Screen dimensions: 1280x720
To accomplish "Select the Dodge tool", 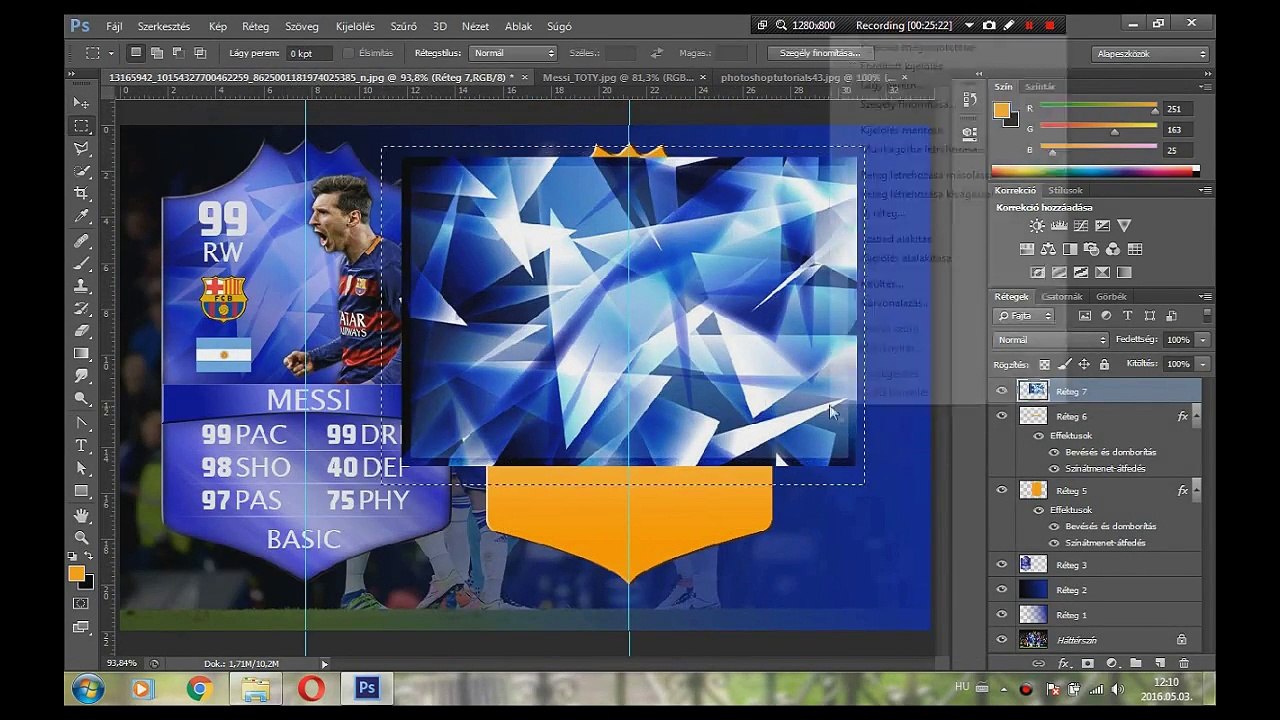I will coord(81,398).
